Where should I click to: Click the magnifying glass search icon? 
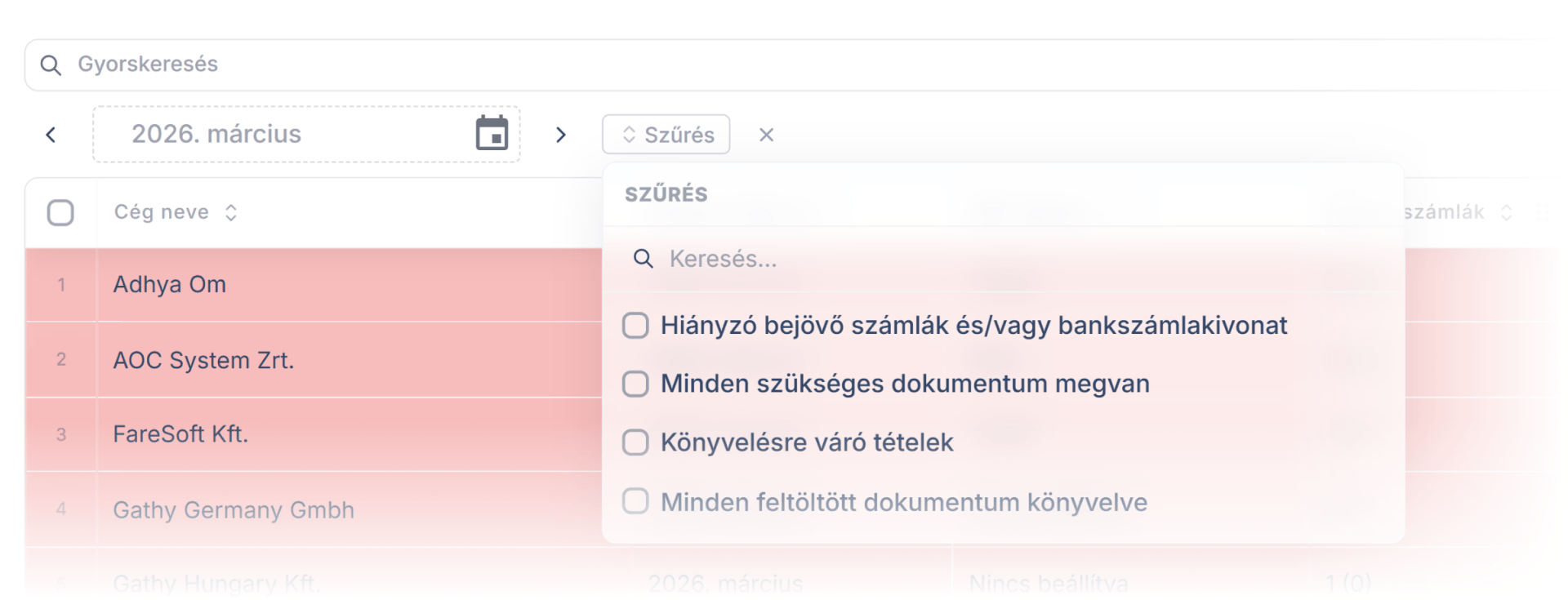[x=51, y=64]
